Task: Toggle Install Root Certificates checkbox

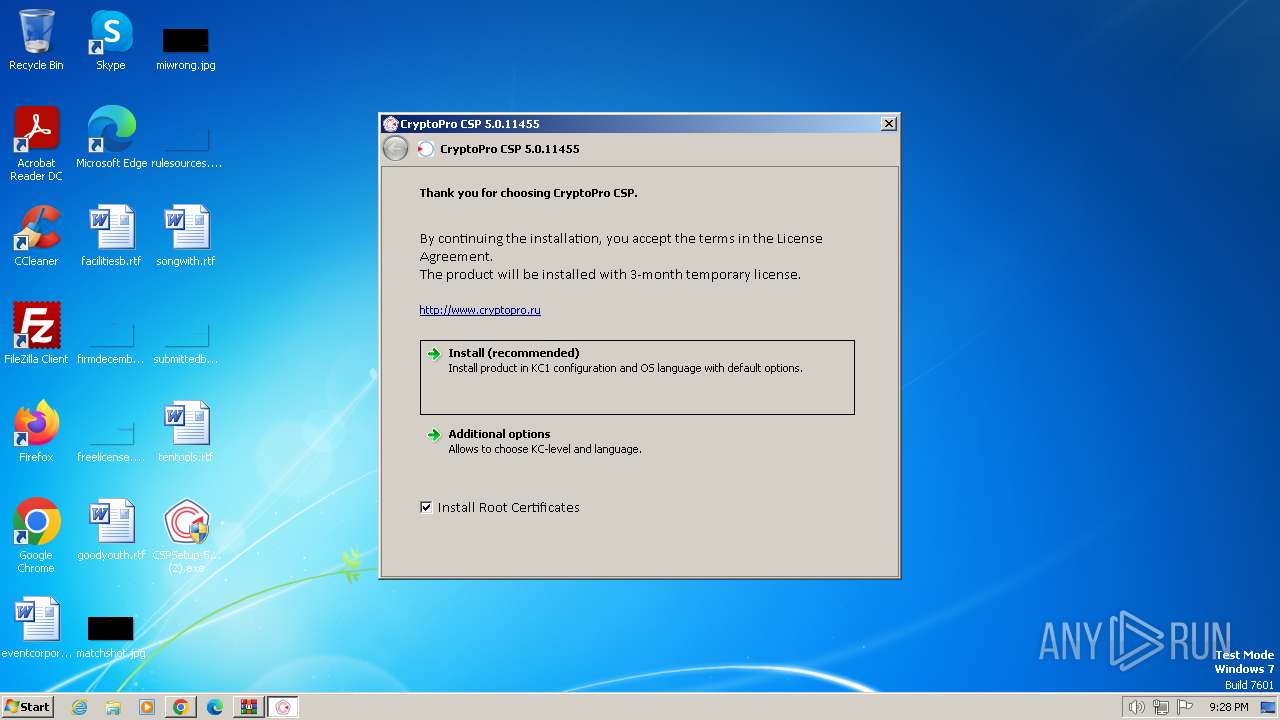Action: point(426,507)
